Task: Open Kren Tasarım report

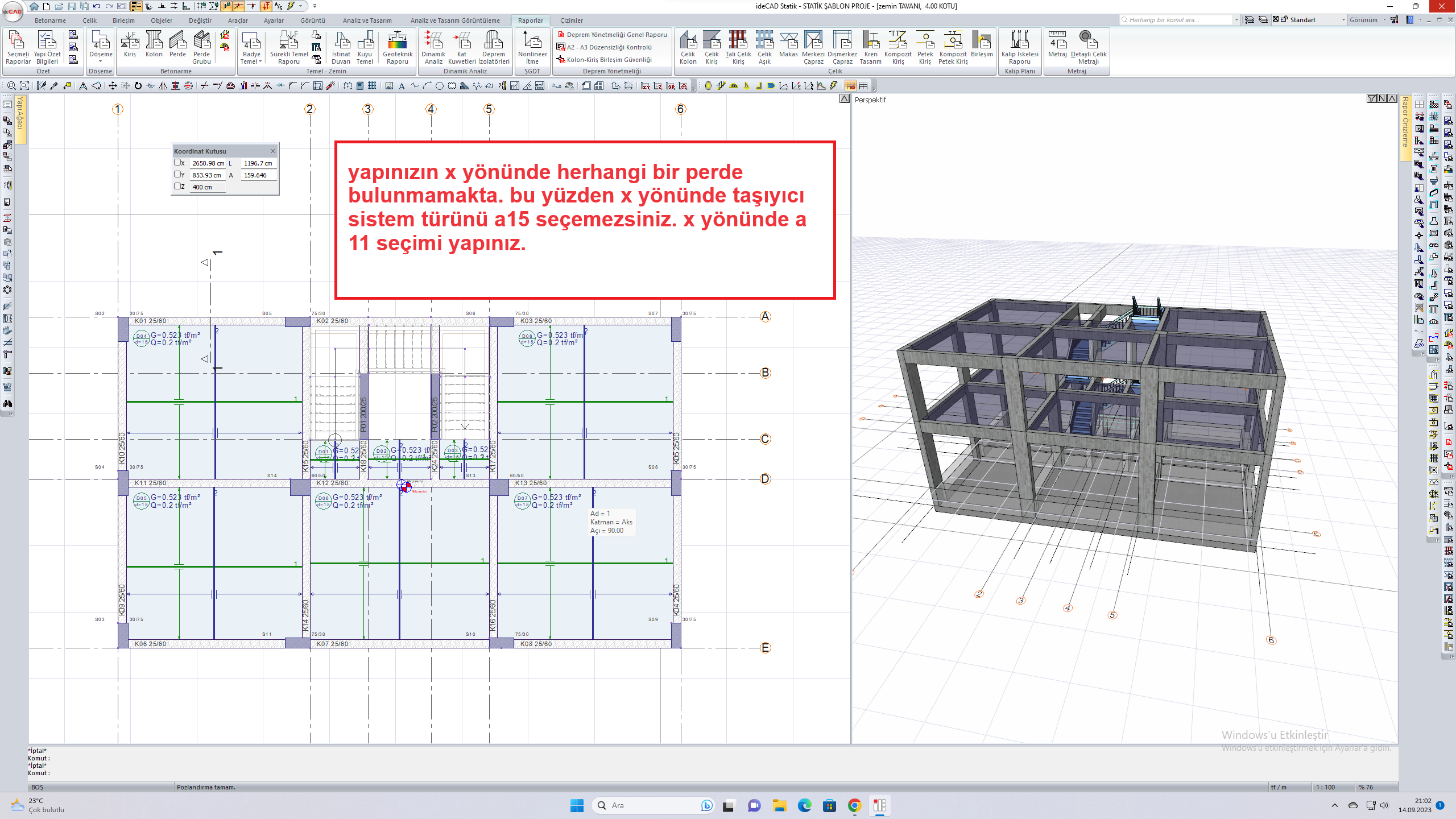Action: pyautogui.click(x=870, y=47)
